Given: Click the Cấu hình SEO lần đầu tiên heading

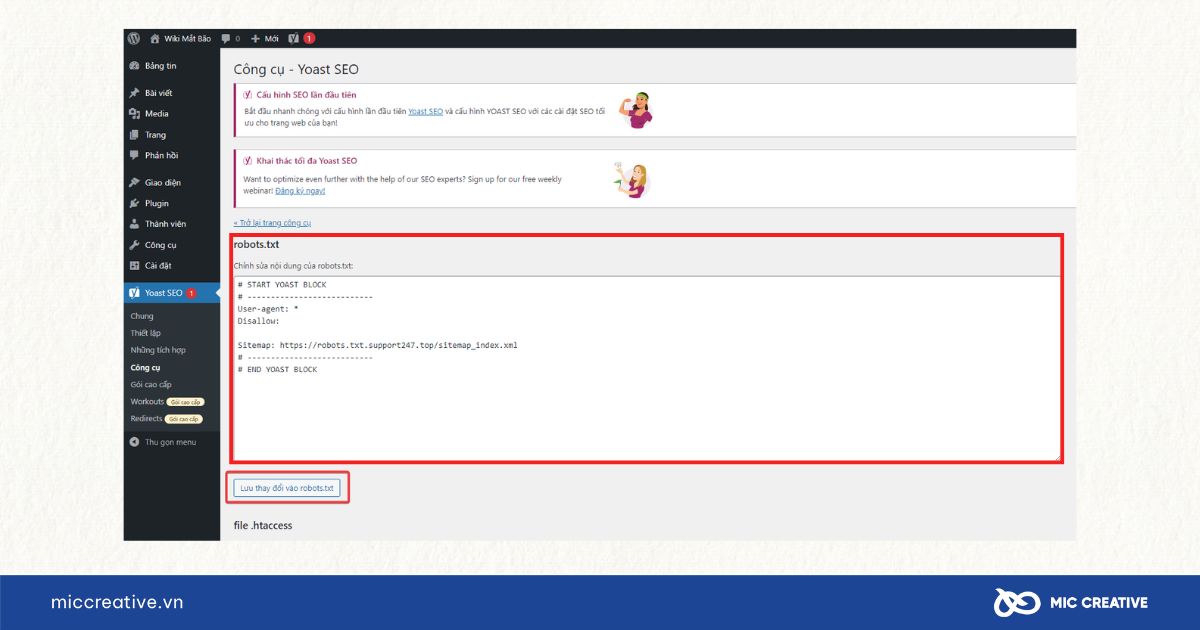Looking at the screenshot, I should pyautogui.click(x=306, y=95).
